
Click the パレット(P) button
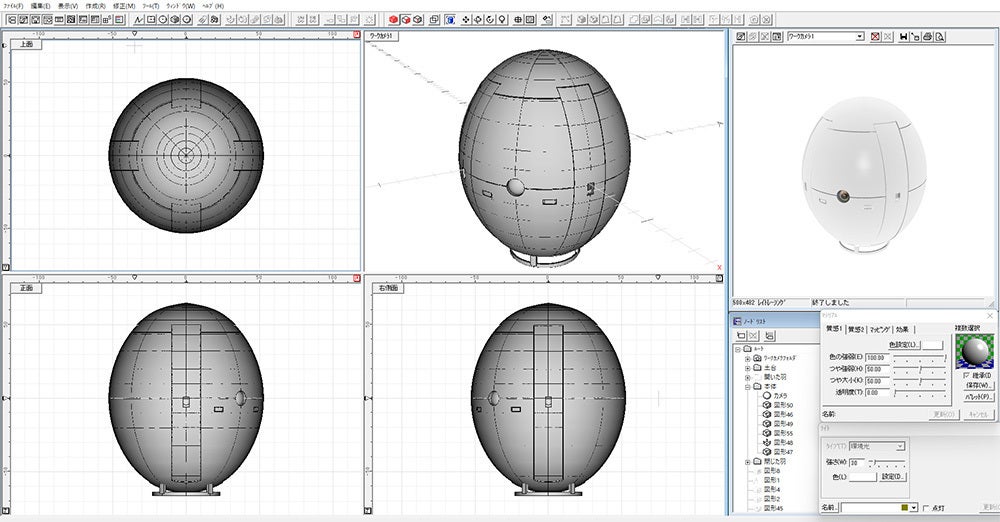[x=977, y=397]
